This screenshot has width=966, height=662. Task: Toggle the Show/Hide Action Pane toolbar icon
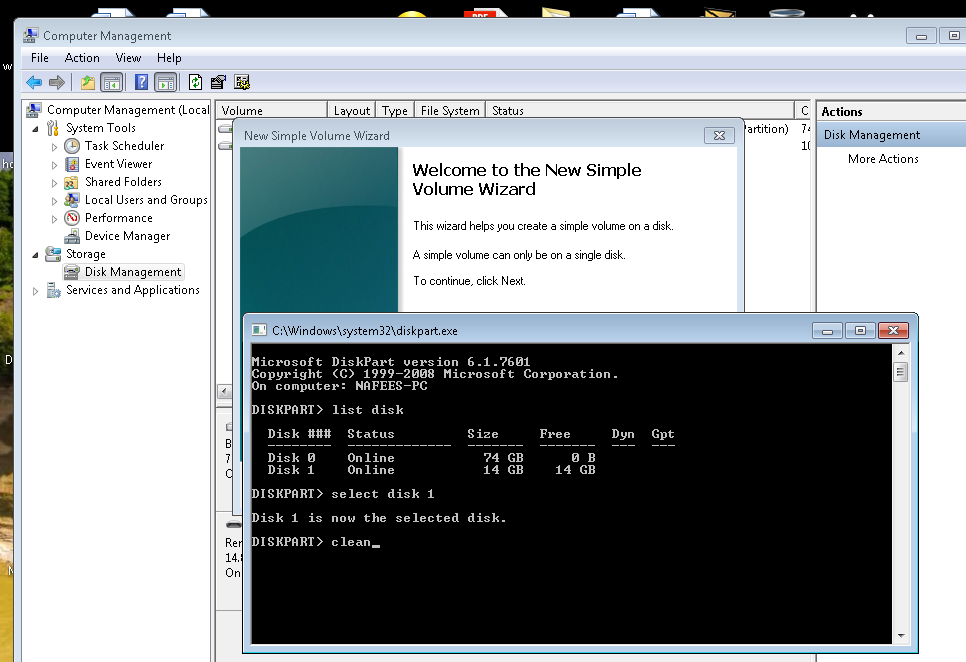tap(166, 82)
